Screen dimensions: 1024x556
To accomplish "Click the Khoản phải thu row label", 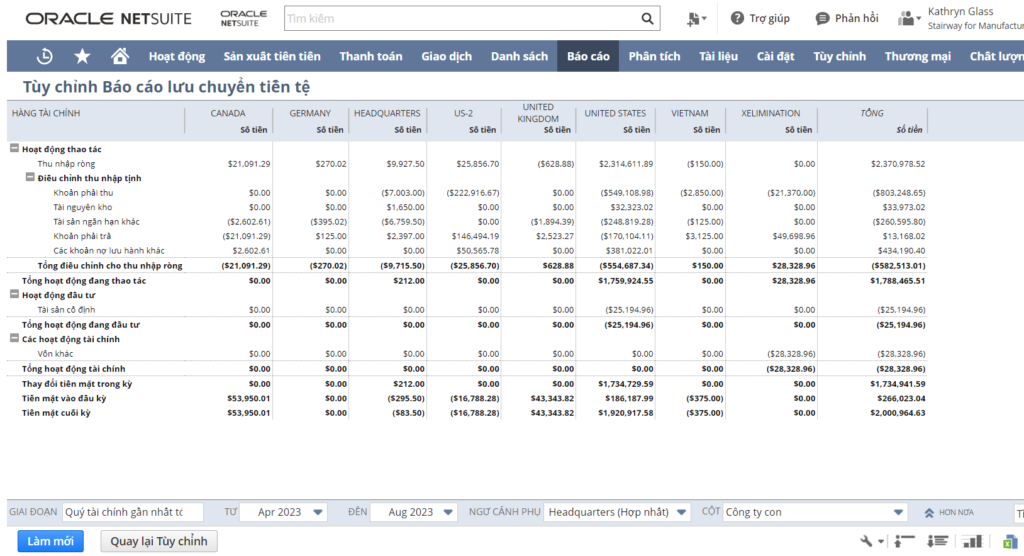I will click(x=83, y=193).
